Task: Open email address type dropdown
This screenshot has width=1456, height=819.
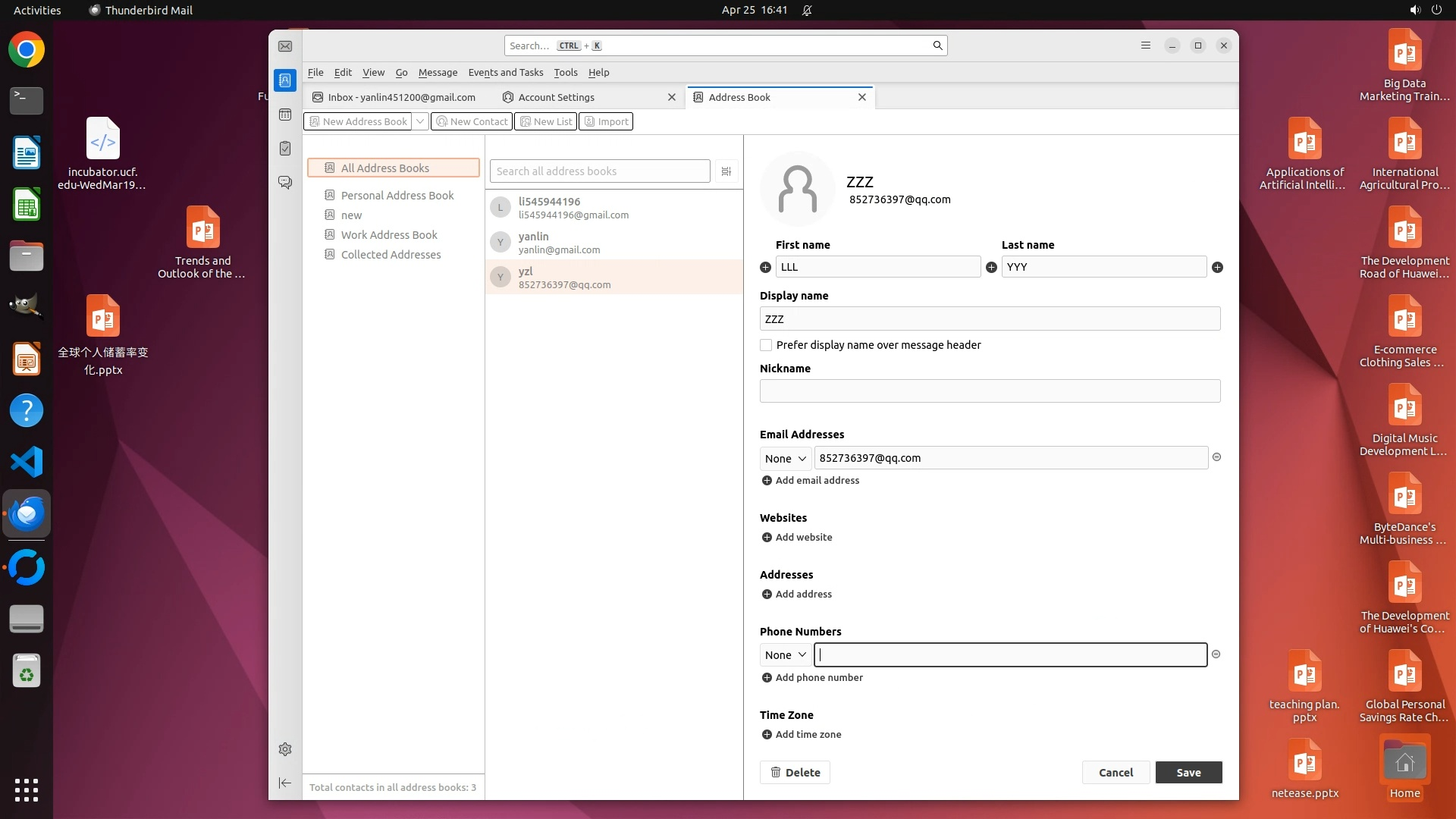Action: [785, 458]
